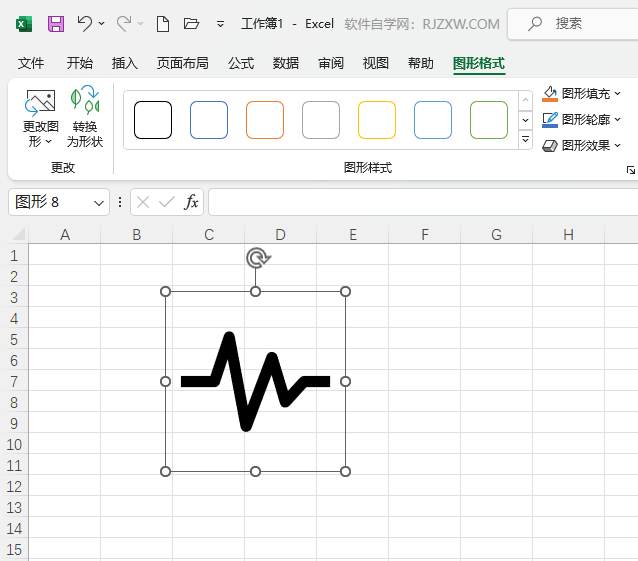Select all cells with corner triangle
Screen dimensions: 638x561
[18, 234]
